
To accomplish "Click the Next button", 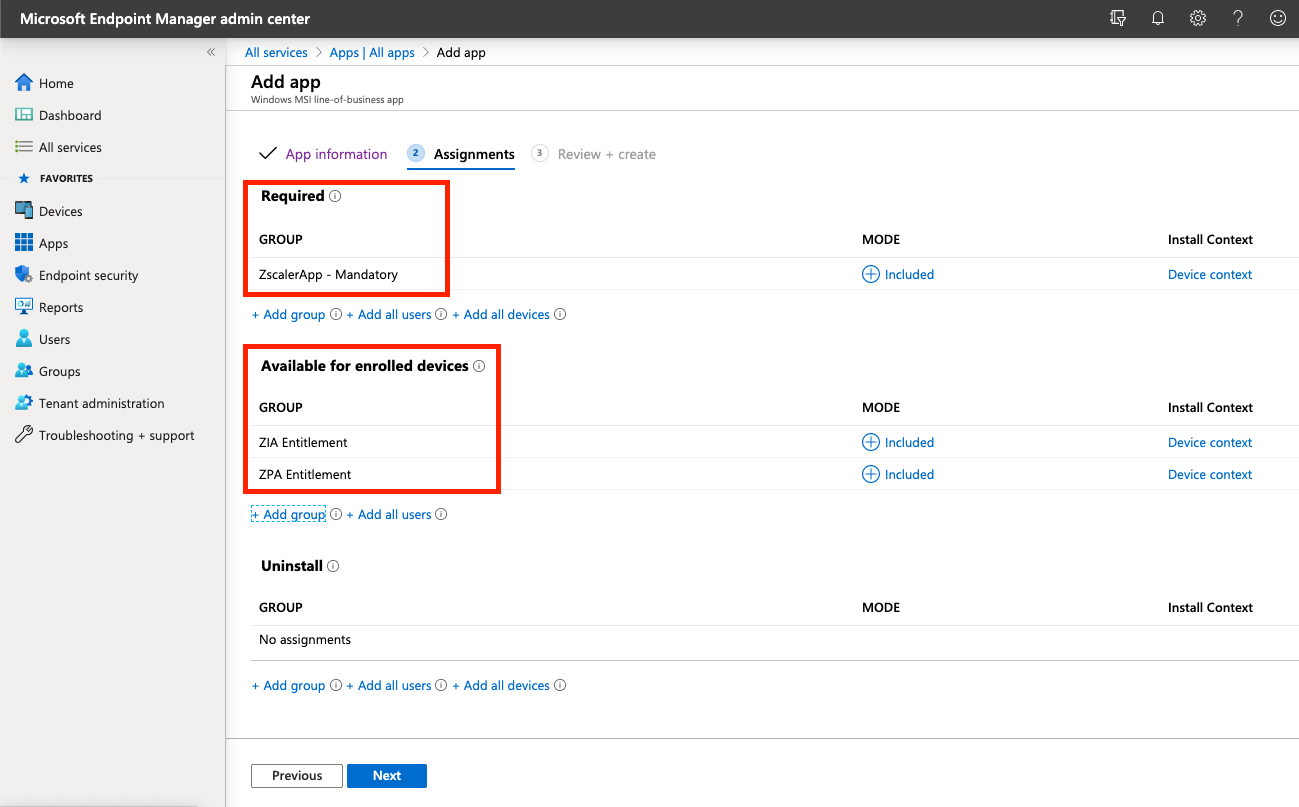I will [x=387, y=775].
